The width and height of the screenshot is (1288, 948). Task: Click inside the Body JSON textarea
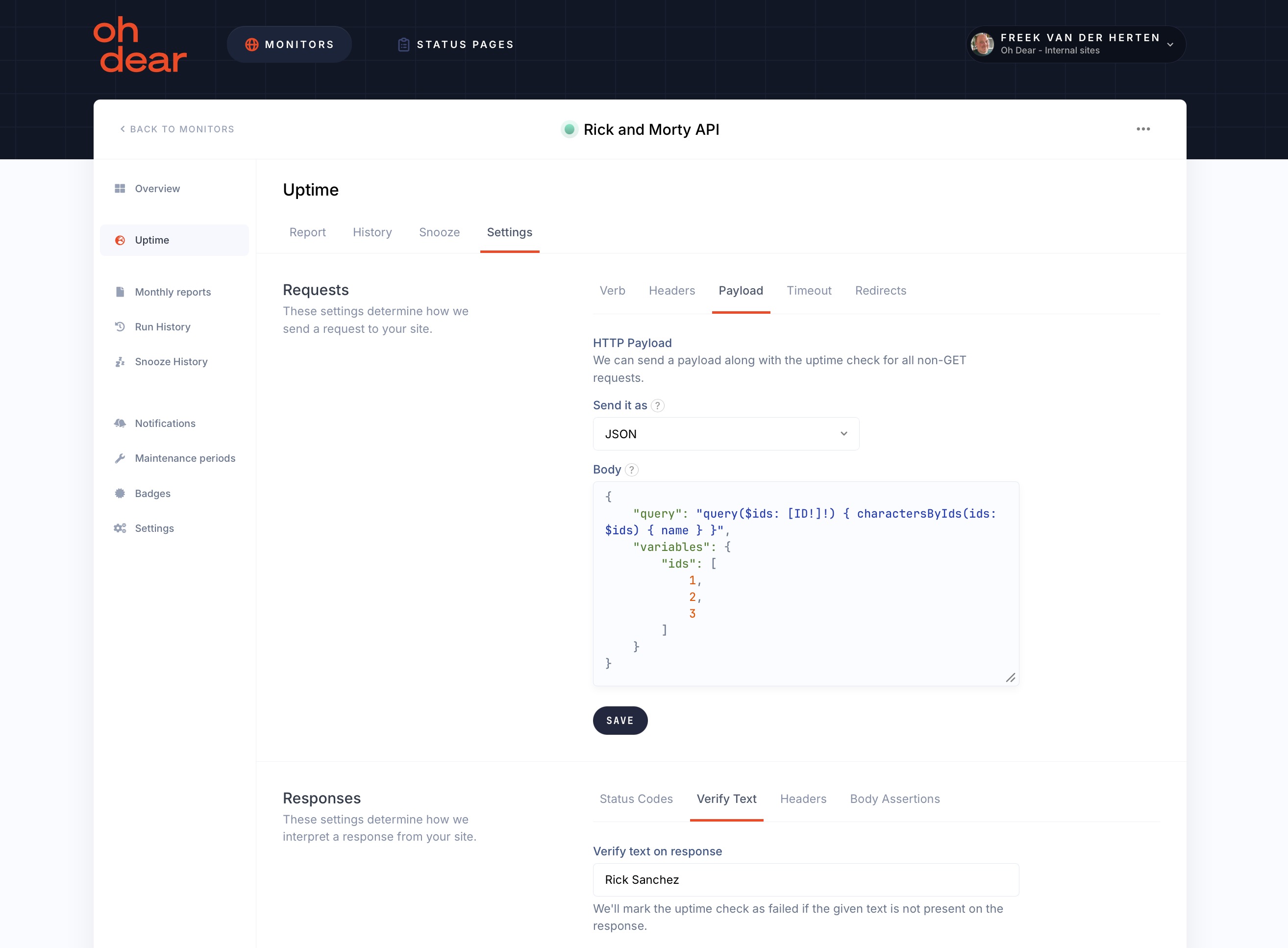tap(806, 584)
